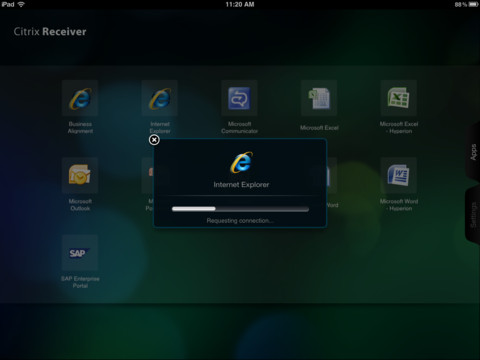The image size is (480, 360).
Task: Click the connection progress bar
Action: 240,209
